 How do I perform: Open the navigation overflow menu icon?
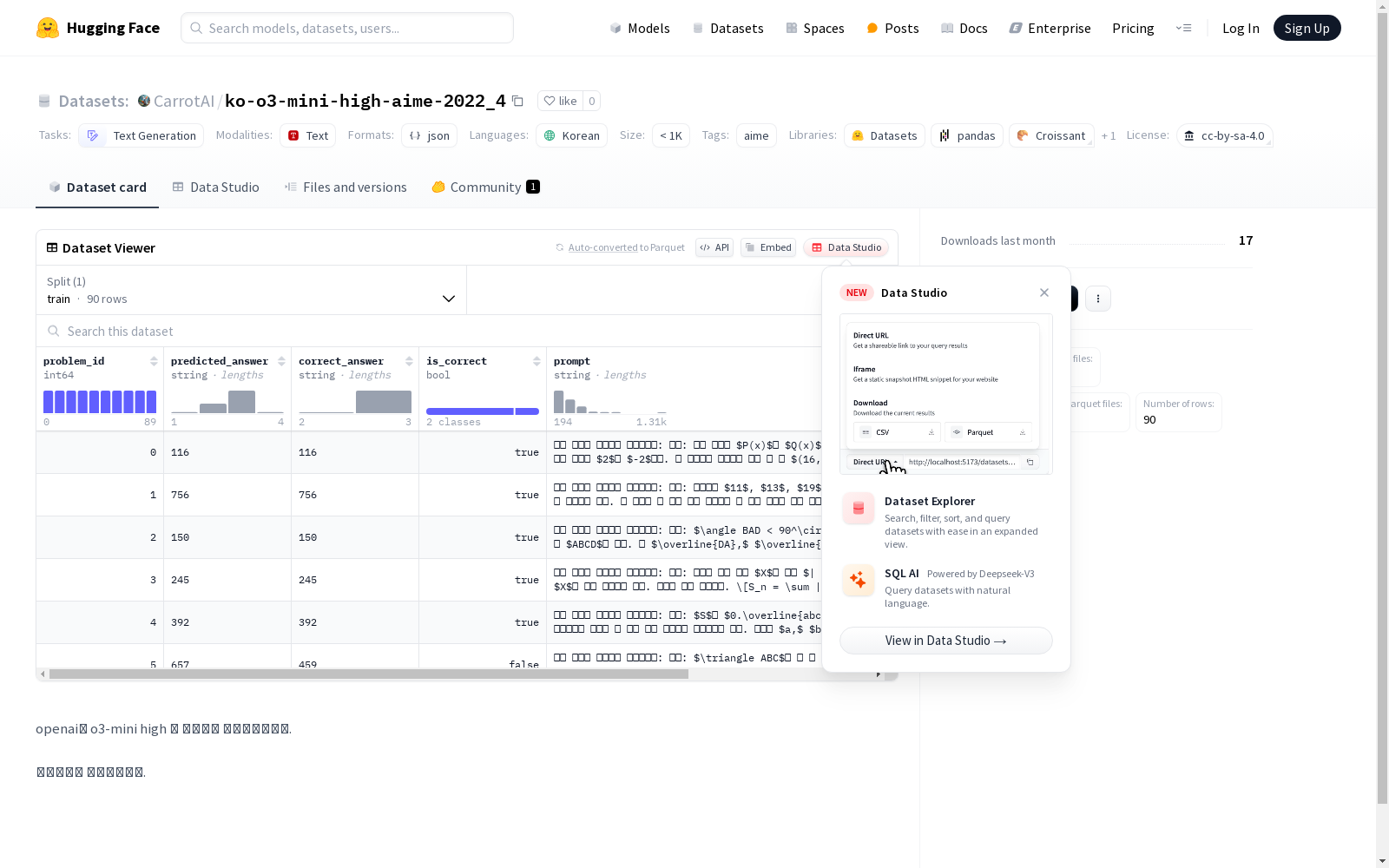coord(1183,28)
